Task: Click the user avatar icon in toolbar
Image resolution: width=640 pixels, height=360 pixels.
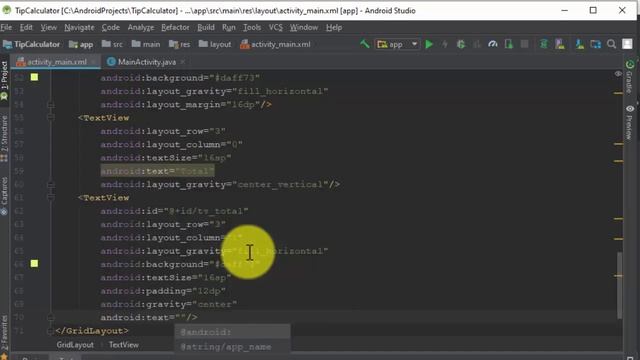Action: point(627,44)
